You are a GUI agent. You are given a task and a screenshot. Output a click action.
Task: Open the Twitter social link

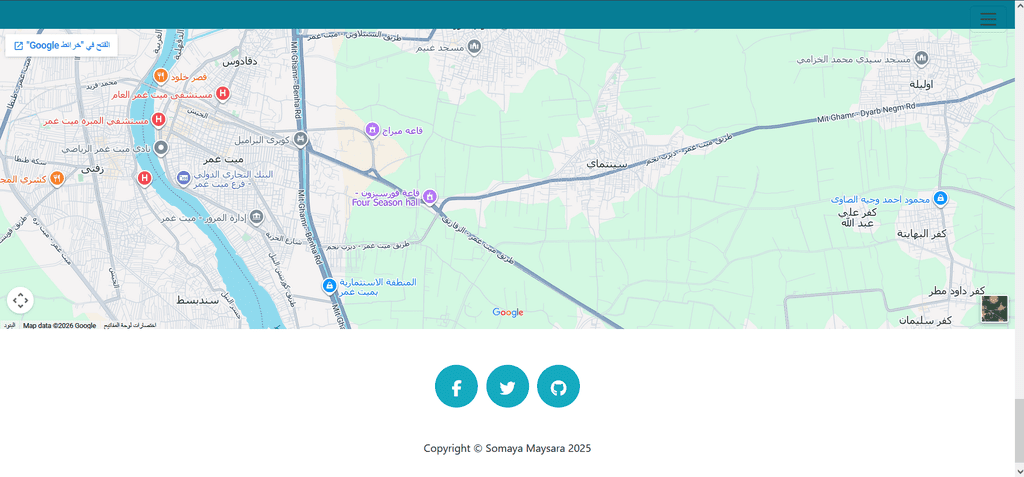click(x=507, y=386)
